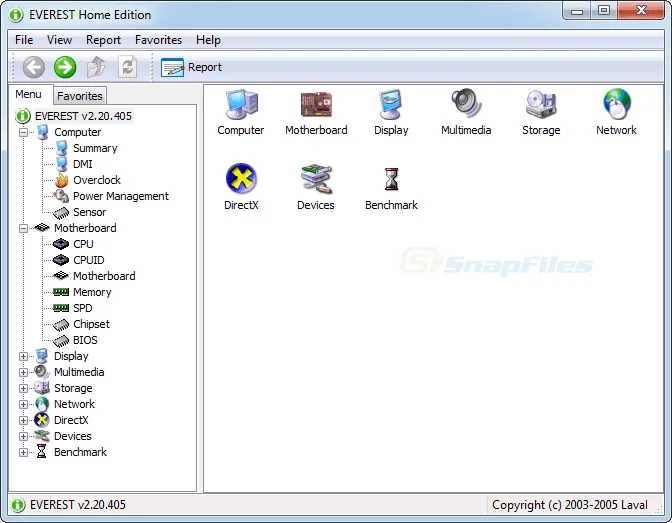This screenshot has height=523, width=672.
Task: Click the Refresh toolbar icon
Action: pyautogui.click(x=128, y=67)
